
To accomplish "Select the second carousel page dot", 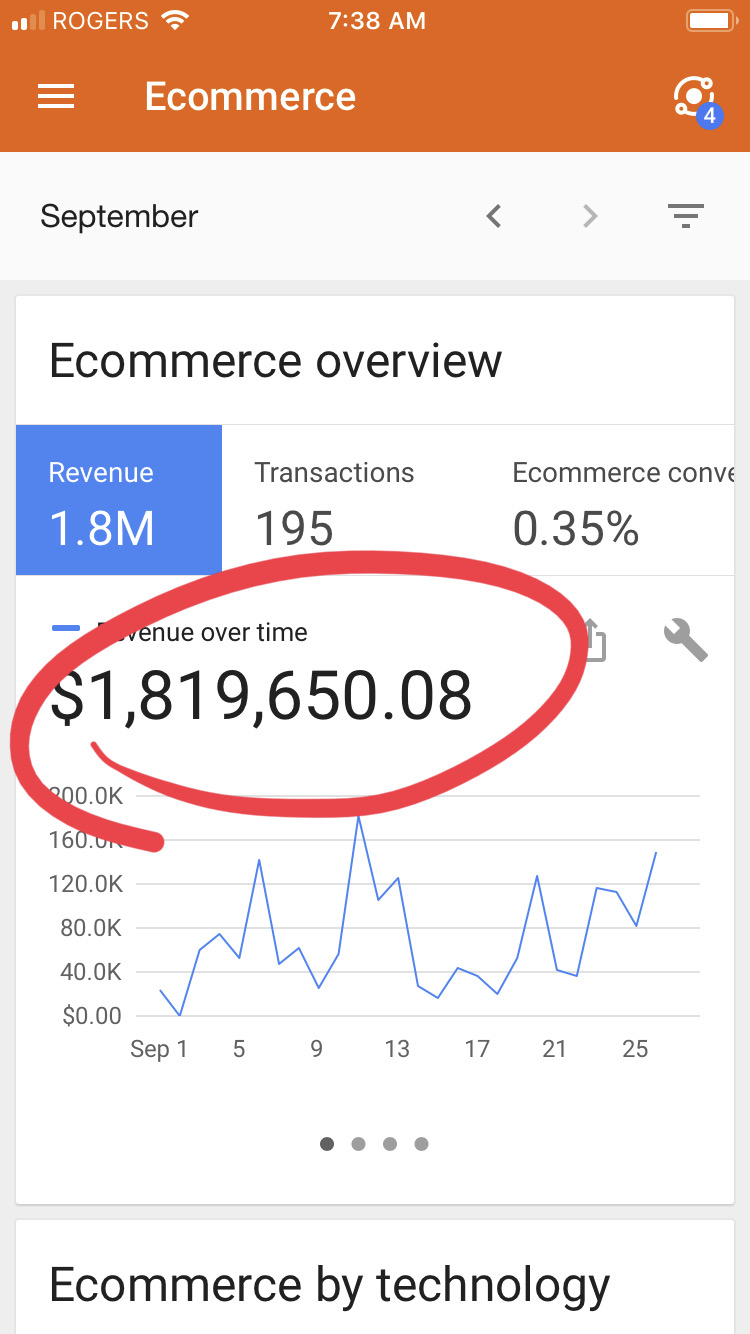I will click(358, 1144).
